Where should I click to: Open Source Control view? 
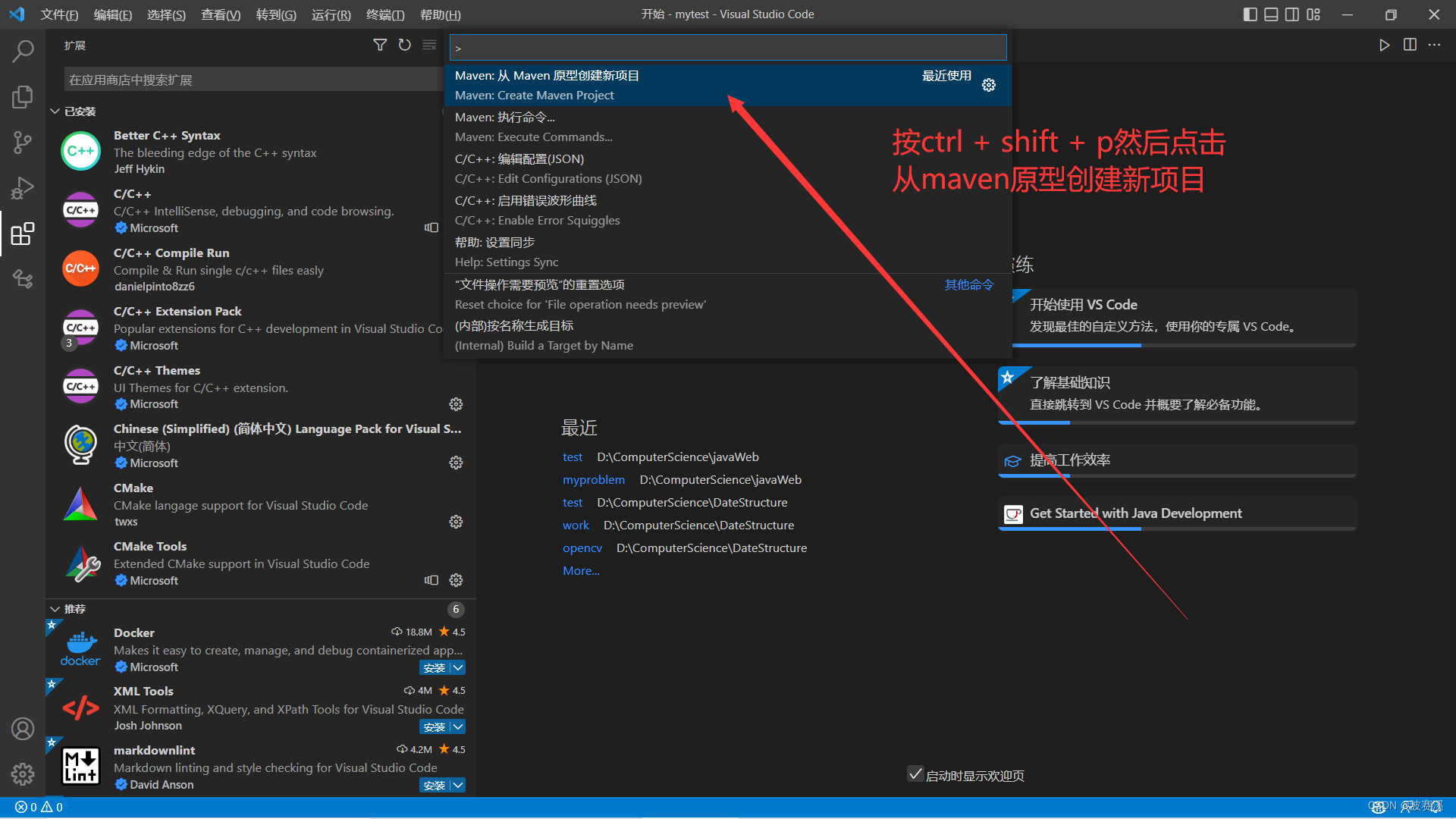pos(23,142)
